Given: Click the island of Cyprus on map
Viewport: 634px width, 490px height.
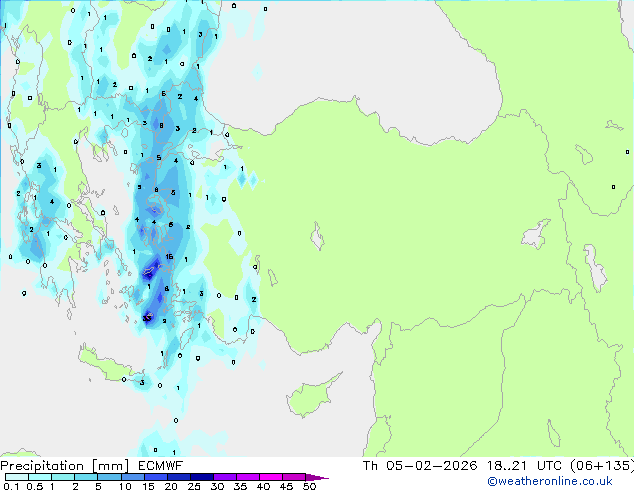Looking at the screenshot, I should [311, 397].
